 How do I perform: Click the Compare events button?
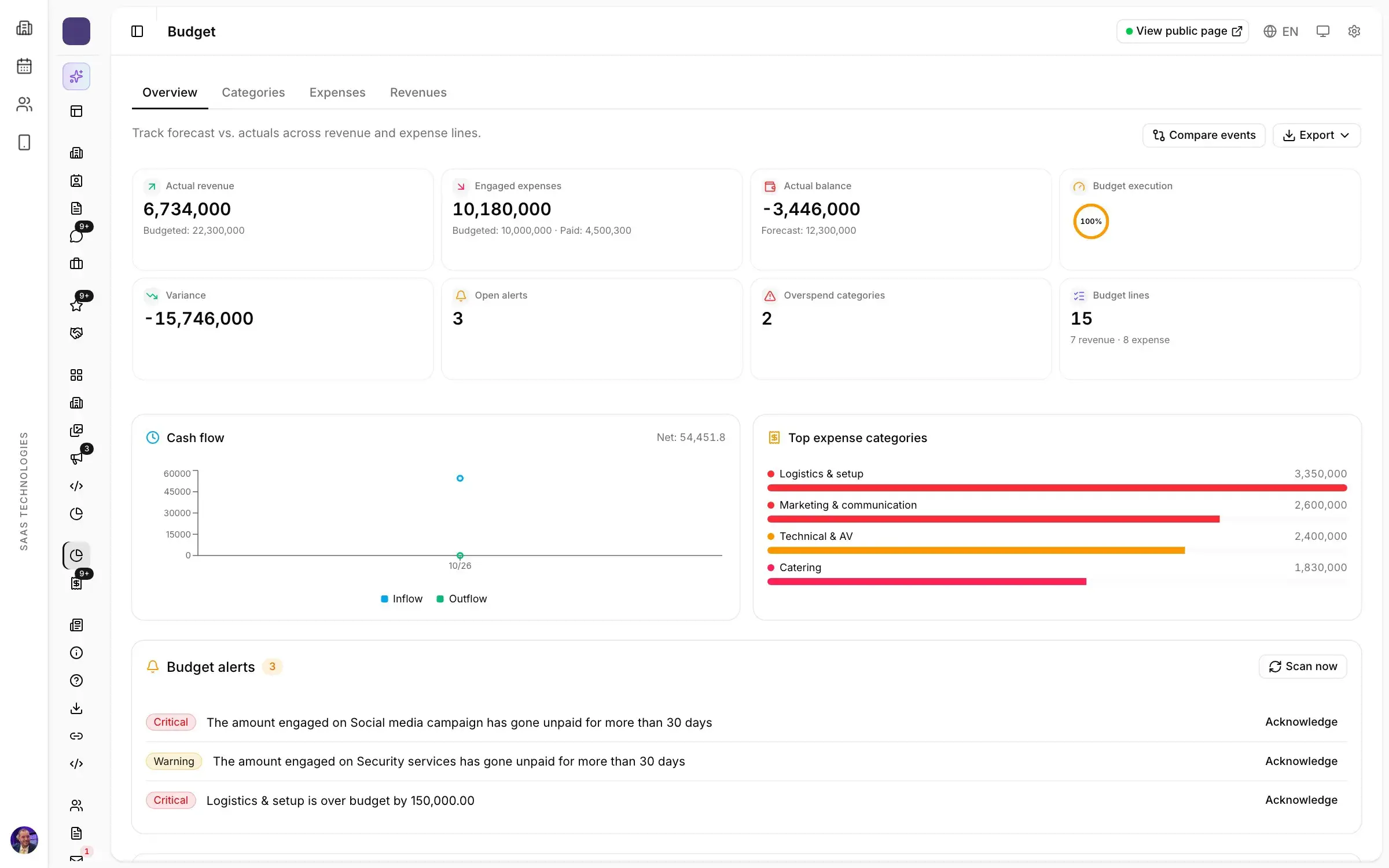1204,135
